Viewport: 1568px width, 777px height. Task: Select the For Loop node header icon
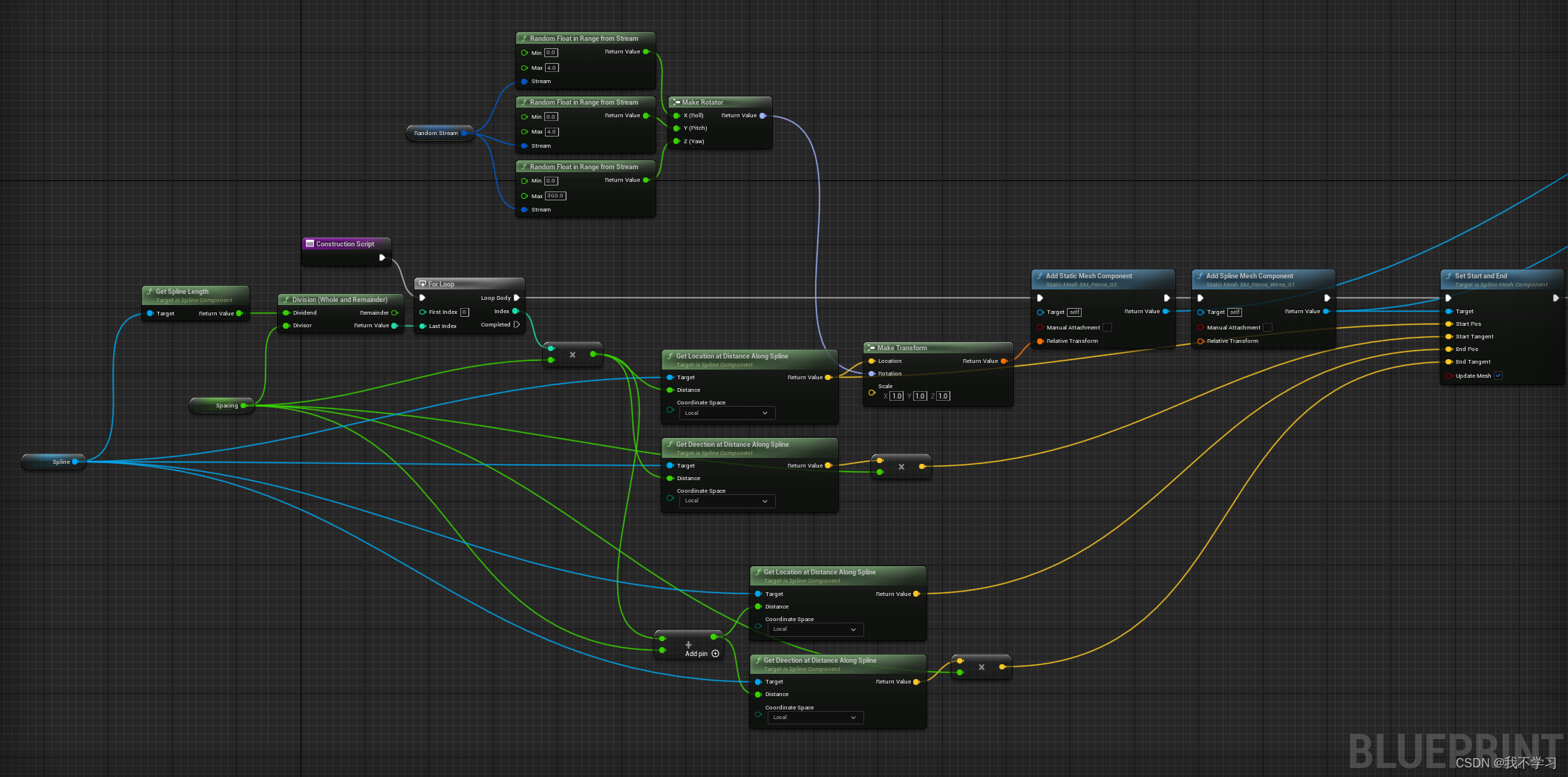click(x=422, y=283)
